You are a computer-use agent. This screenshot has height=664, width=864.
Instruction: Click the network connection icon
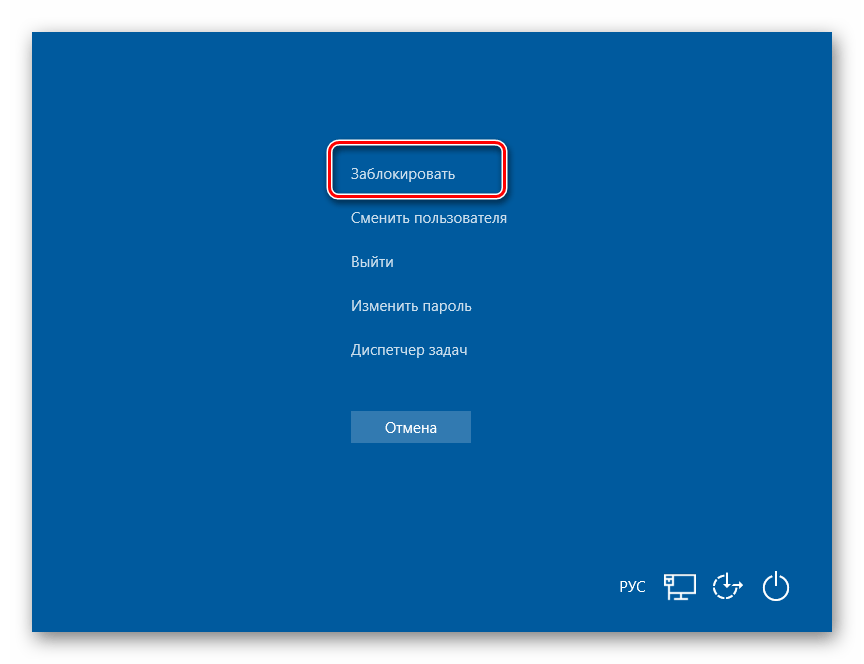681,586
